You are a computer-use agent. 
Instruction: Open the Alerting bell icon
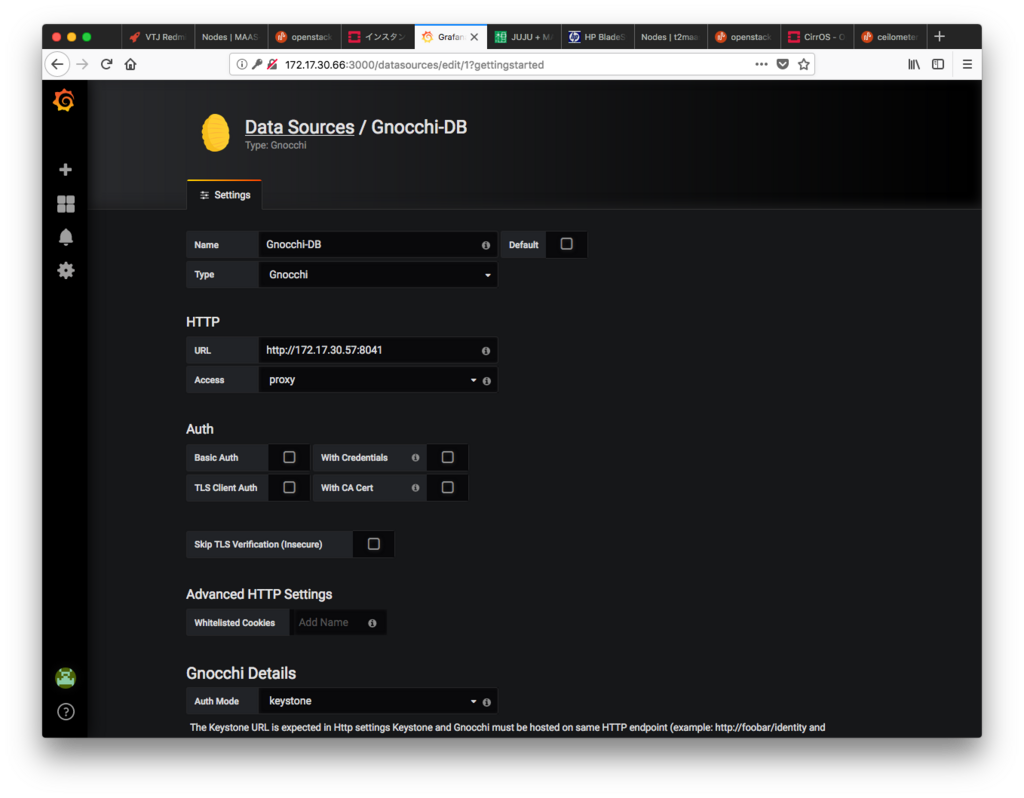65,237
